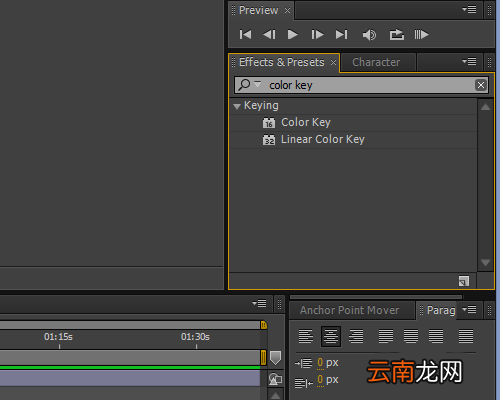
Task: Switch to Anchor Point Mover tab
Action: click(x=349, y=310)
